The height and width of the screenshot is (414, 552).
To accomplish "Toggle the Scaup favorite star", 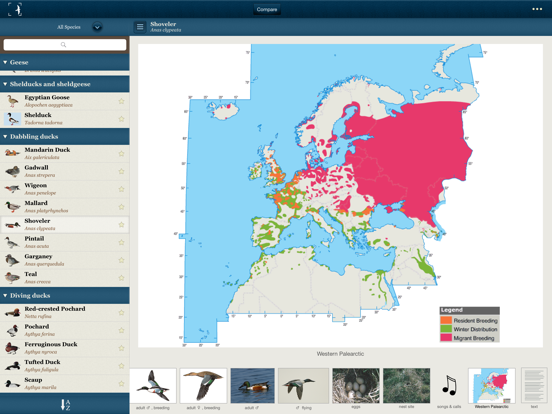I will [121, 383].
